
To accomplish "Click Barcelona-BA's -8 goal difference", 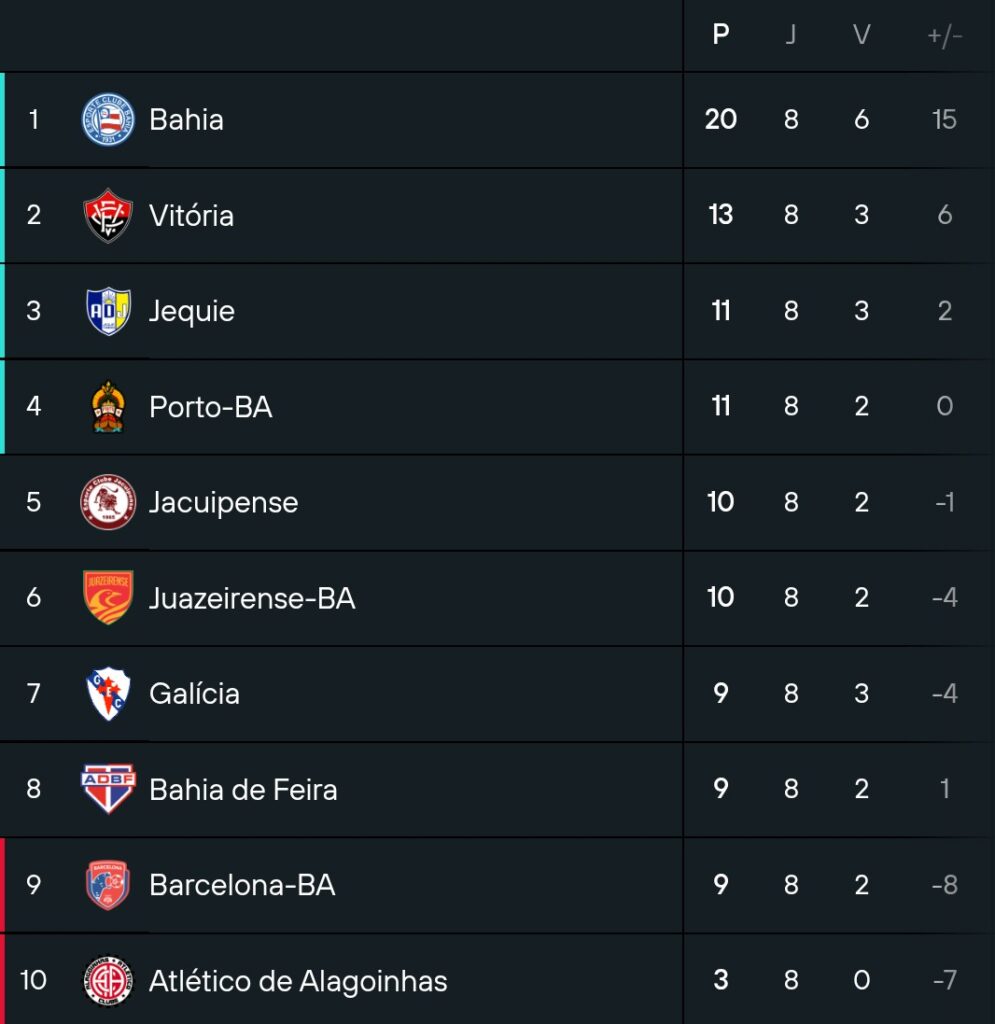I will pos(944,885).
